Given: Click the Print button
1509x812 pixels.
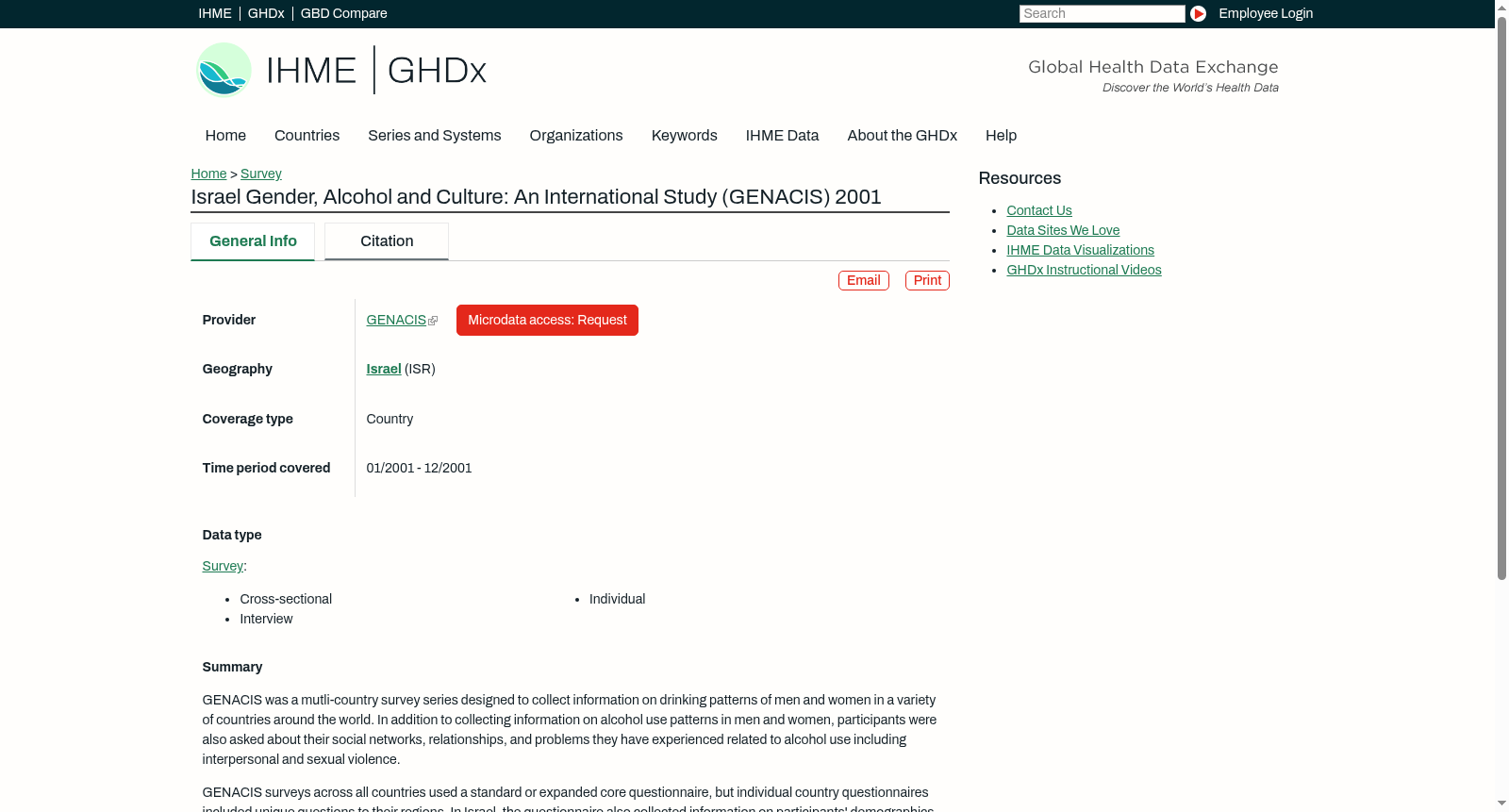Looking at the screenshot, I should pos(927,280).
